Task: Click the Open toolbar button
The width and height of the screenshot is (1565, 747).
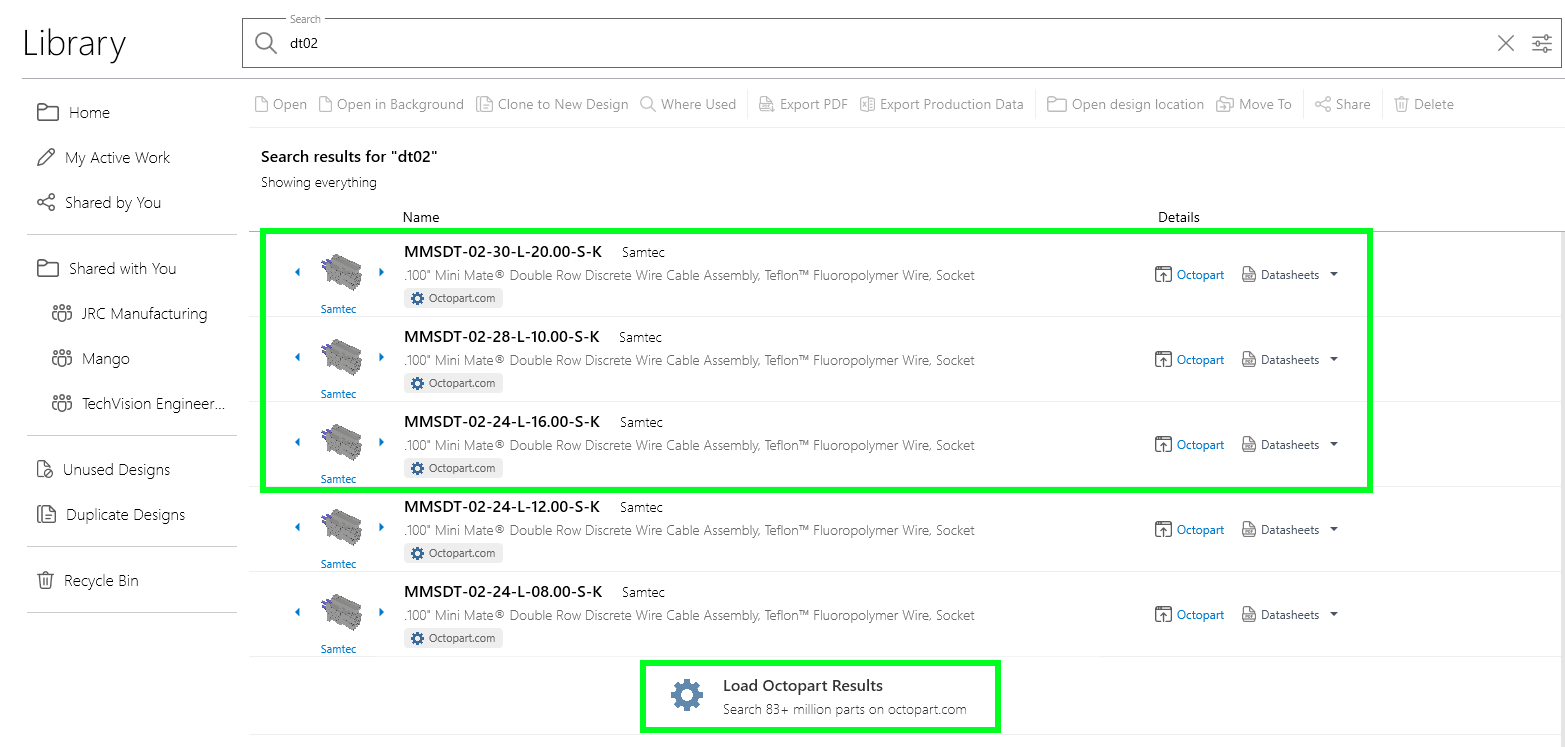Action: (280, 104)
